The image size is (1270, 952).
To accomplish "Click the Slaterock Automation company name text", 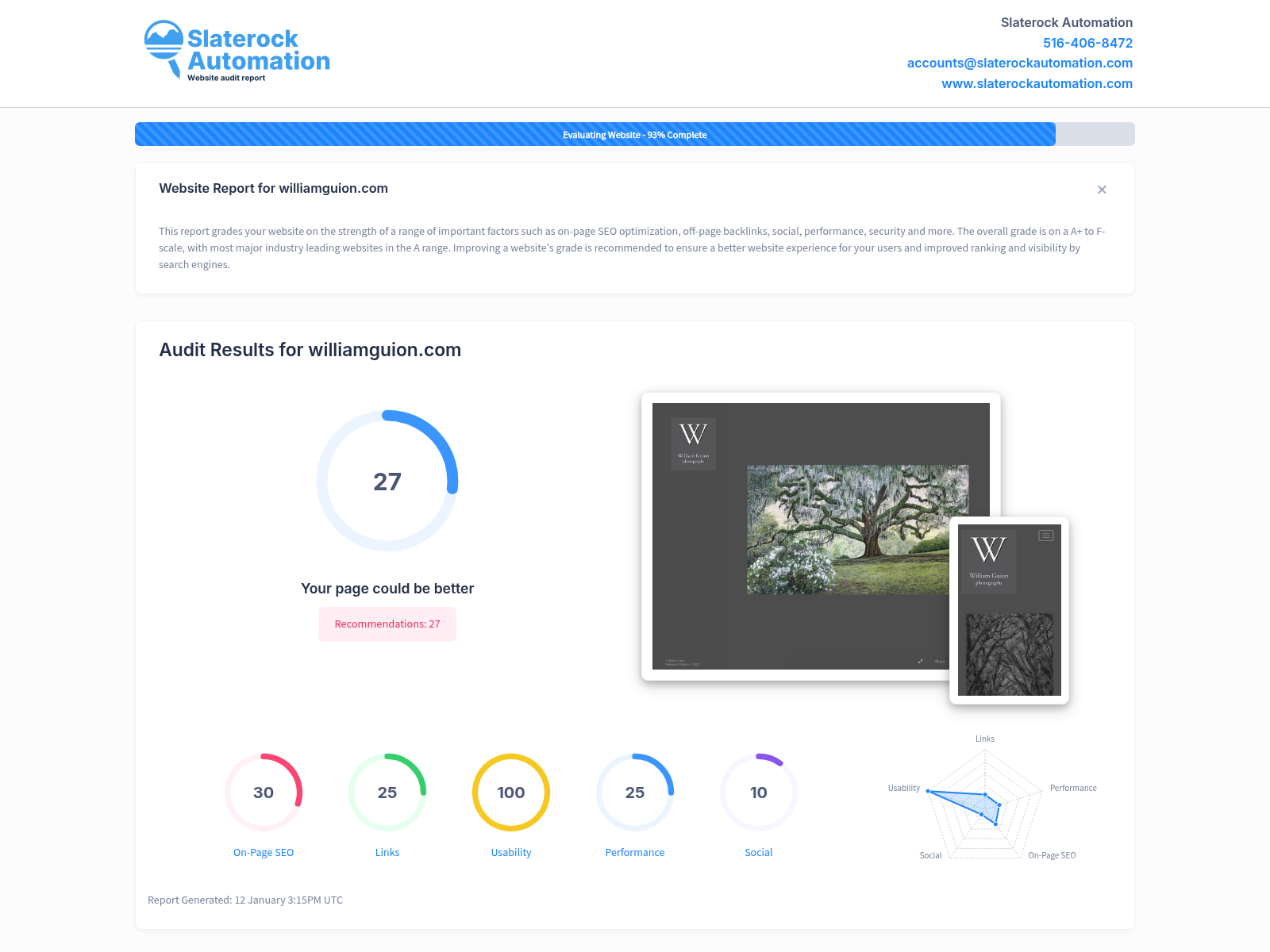I will click(1067, 22).
